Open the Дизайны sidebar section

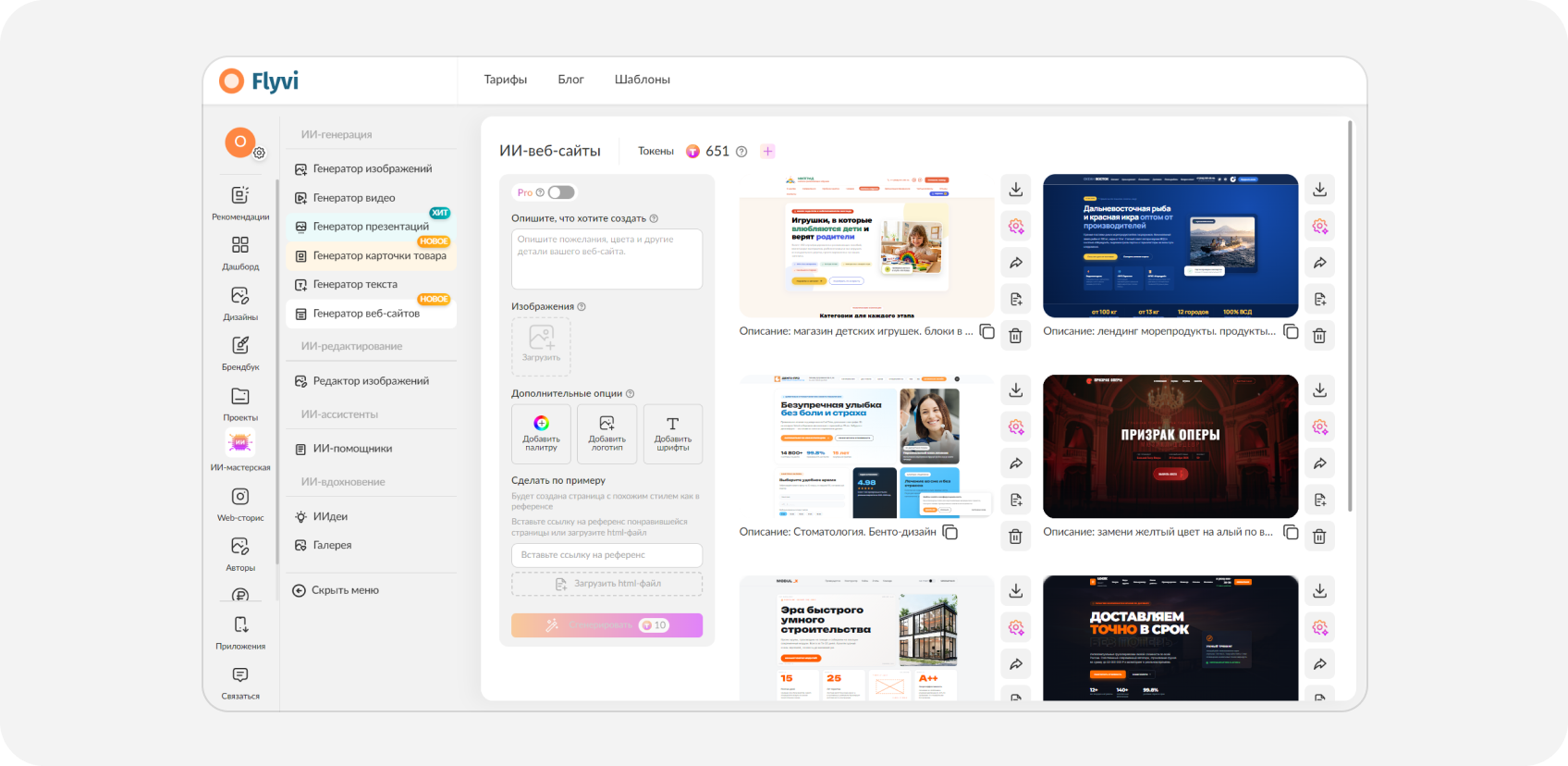click(x=240, y=303)
